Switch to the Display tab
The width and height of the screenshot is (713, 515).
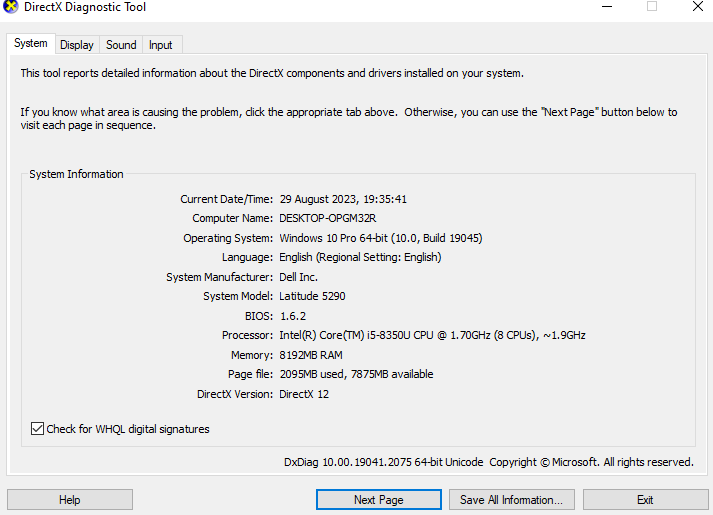pyautogui.click(x=77, y=45)
